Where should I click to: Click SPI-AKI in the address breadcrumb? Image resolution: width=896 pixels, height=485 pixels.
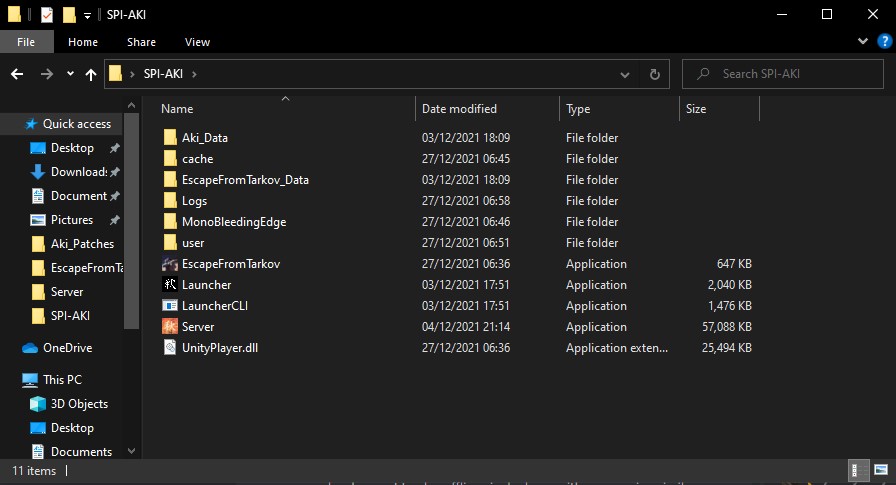click(x=163, y=74)
